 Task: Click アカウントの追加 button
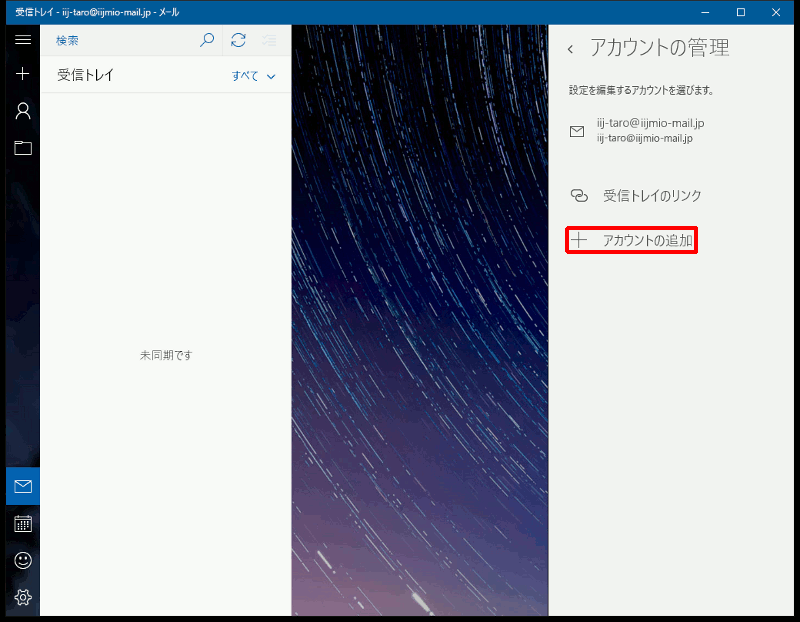tap(632, 240)
